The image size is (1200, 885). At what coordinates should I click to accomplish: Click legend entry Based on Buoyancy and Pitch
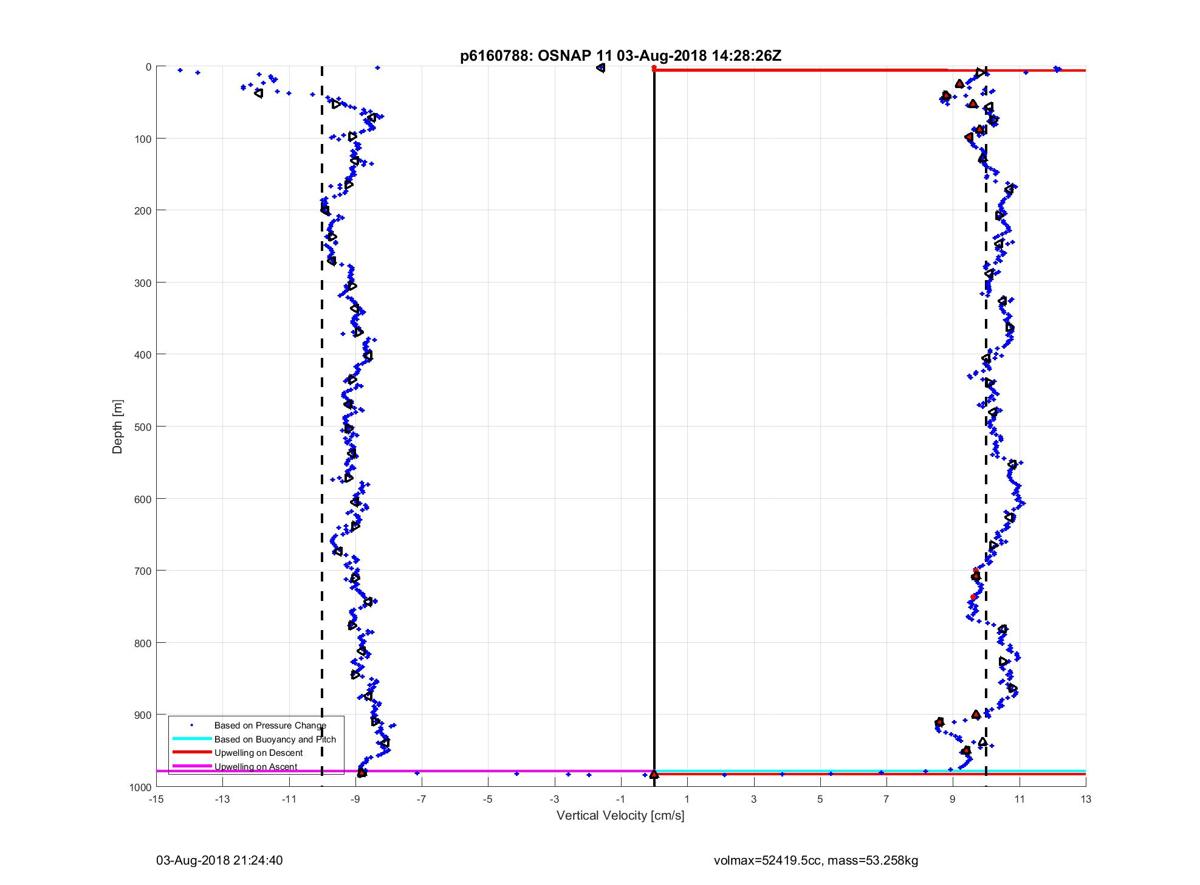coord(275,739)
